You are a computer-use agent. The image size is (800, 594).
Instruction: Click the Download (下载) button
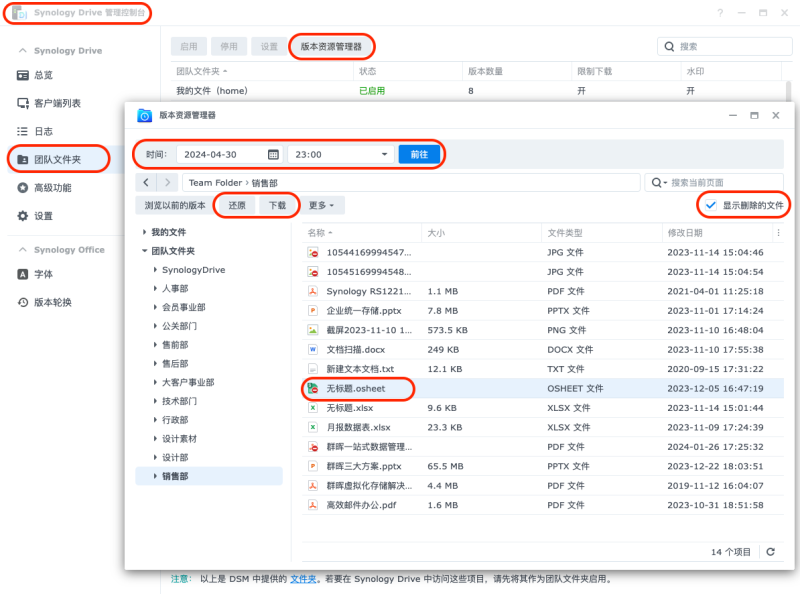(x=278, y=205)
